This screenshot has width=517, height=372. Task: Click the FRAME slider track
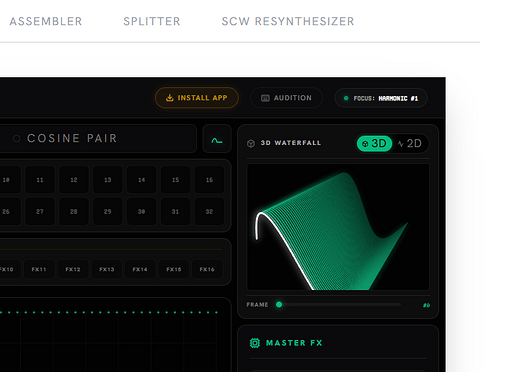point(338,304)
